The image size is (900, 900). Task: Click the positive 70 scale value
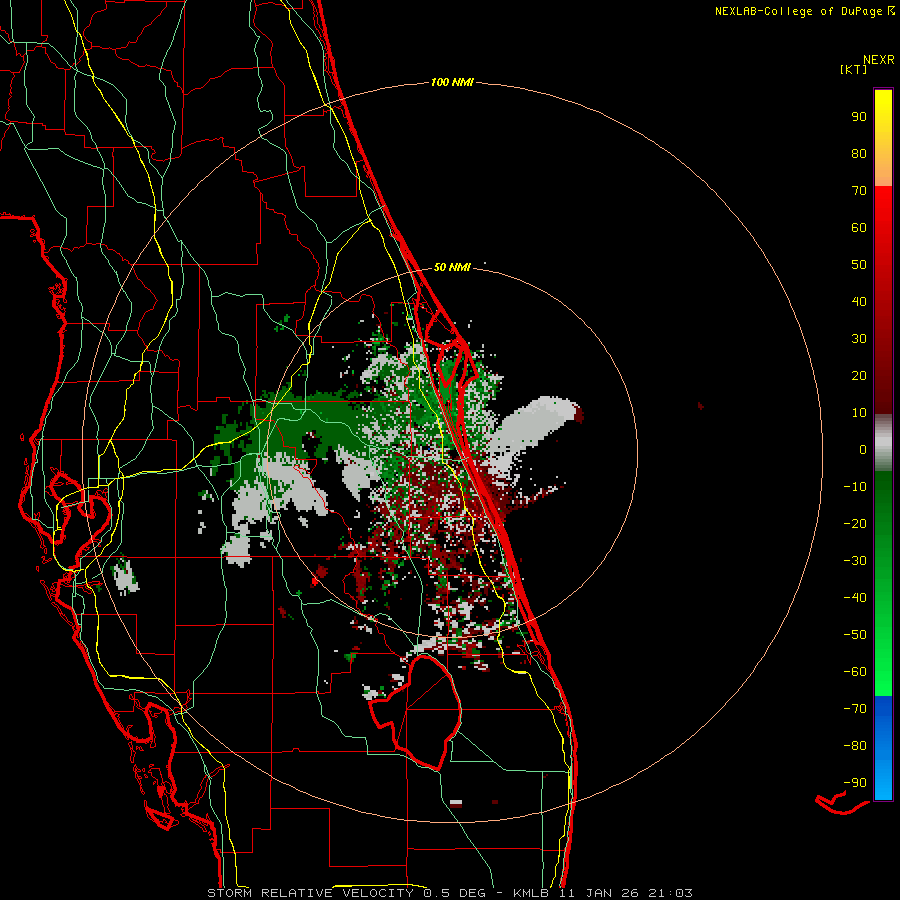point(859,191)
